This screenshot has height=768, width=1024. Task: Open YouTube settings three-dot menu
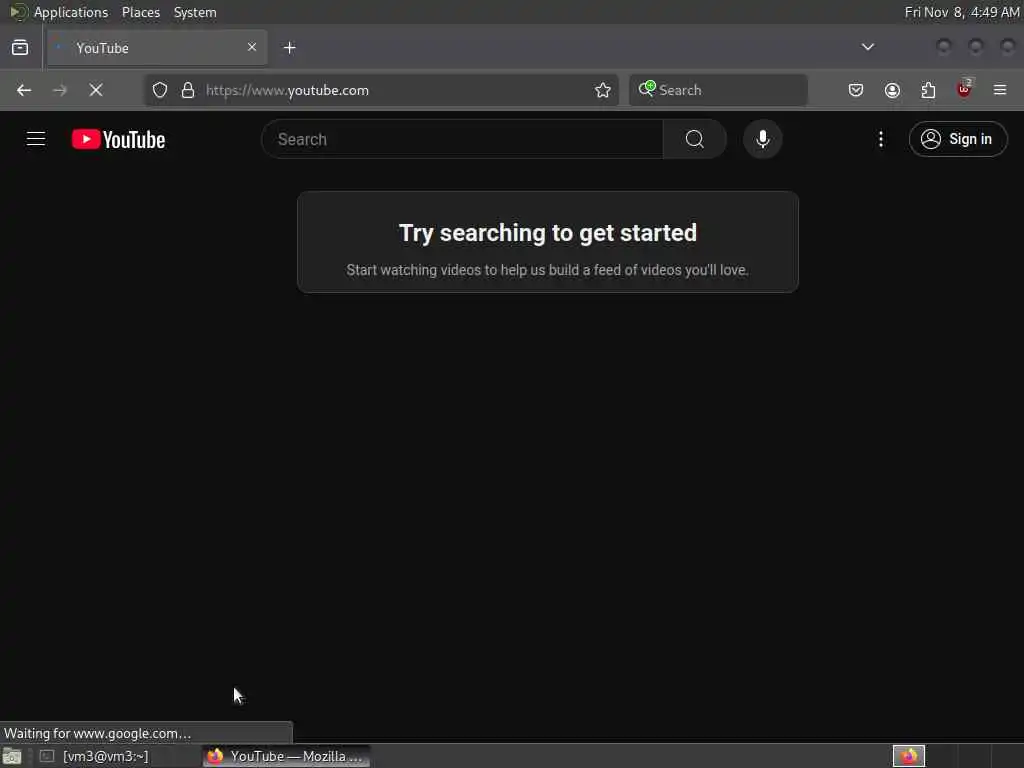coord(880,139)
